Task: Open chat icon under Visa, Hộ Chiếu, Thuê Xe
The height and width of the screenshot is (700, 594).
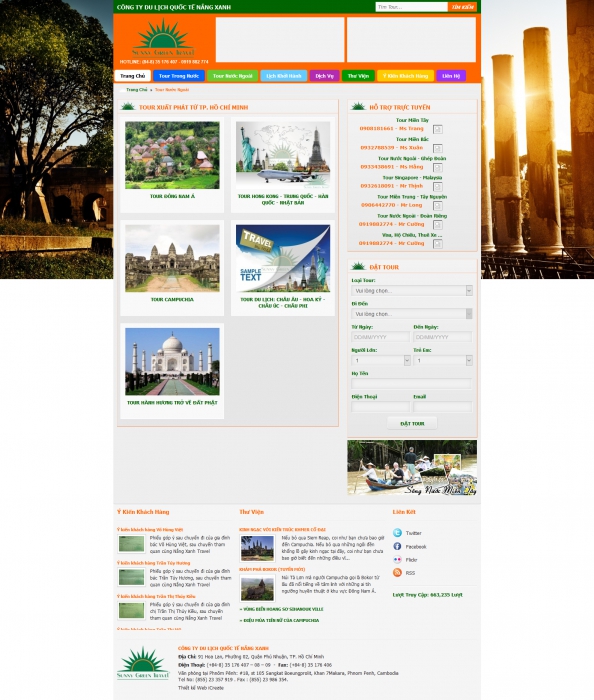Action: (x=438, y=244)
